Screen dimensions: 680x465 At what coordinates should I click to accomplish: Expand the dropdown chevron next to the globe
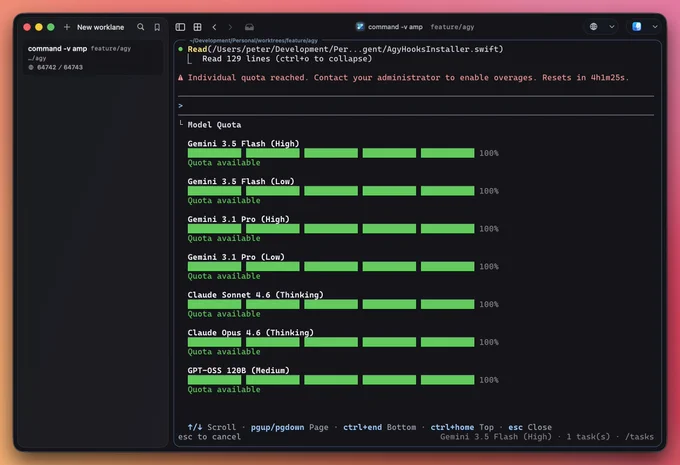pyautogui.click(x=611, y=26)
